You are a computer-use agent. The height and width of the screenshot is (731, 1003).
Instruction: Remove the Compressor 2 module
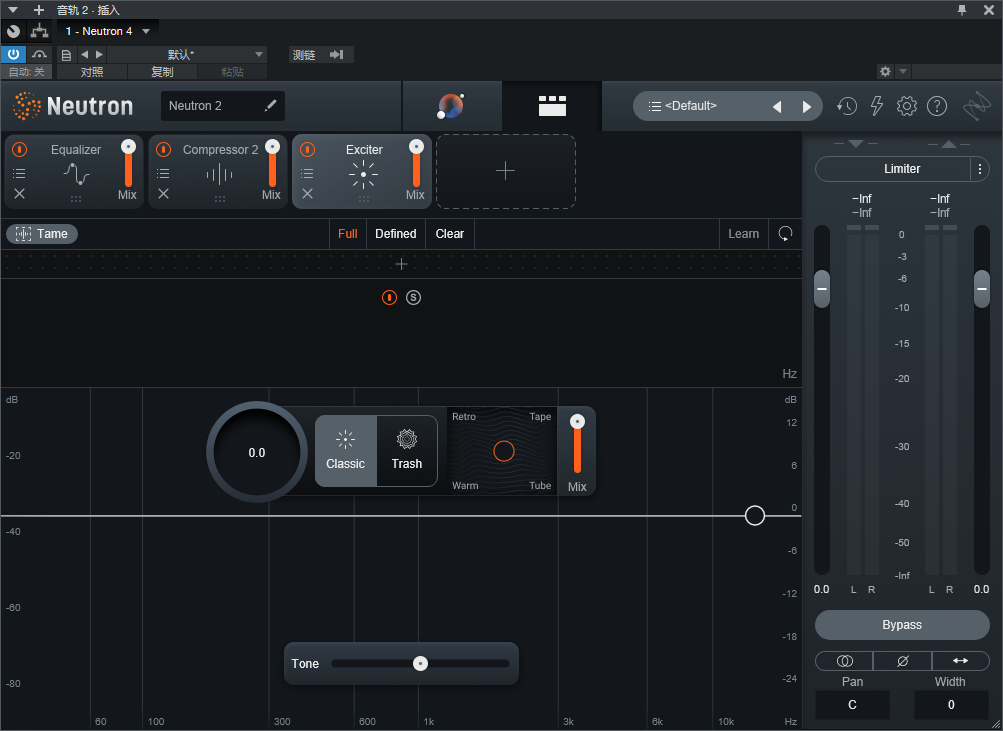tap(163, 193)
